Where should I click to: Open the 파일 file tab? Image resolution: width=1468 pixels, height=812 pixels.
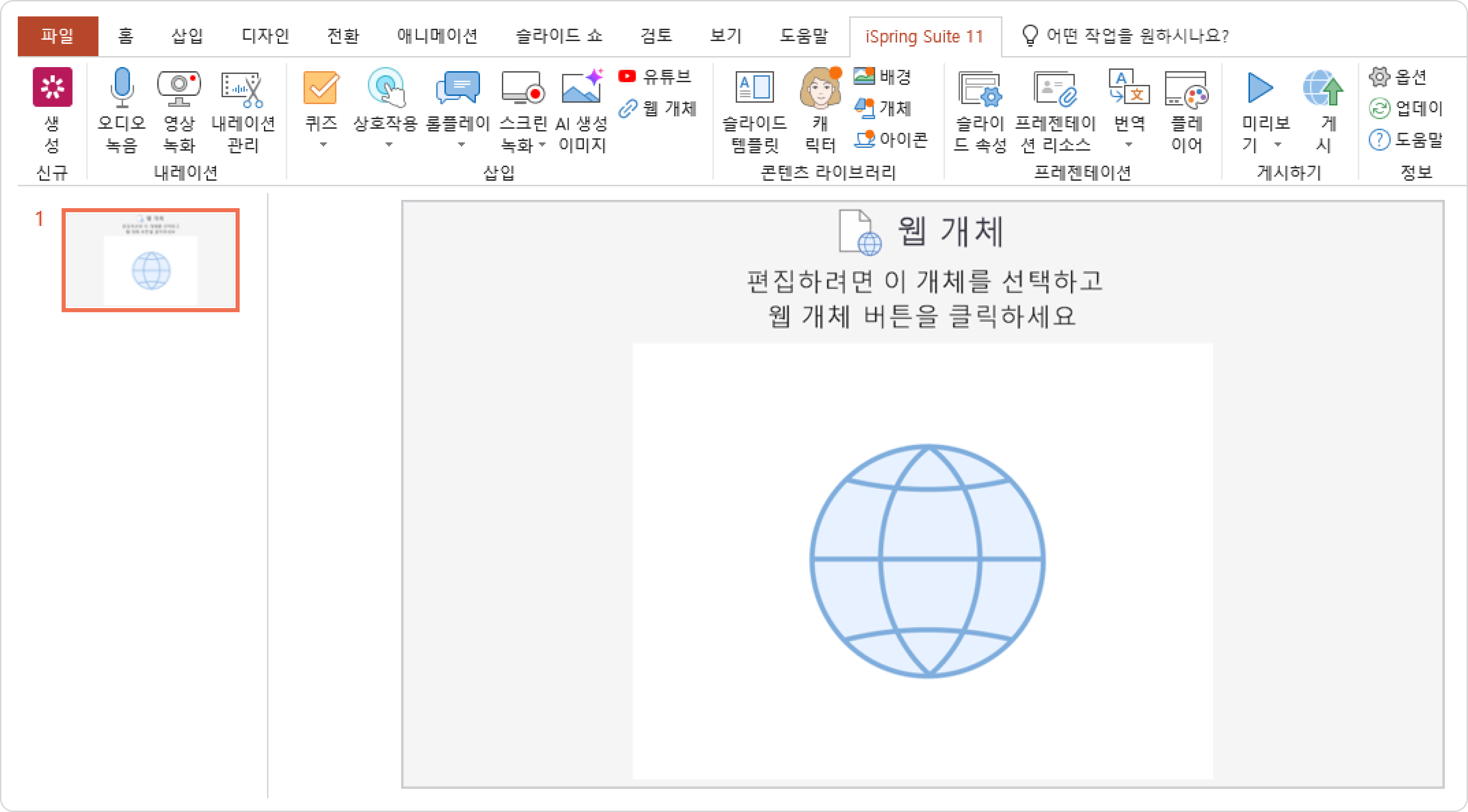coord(58,37)
